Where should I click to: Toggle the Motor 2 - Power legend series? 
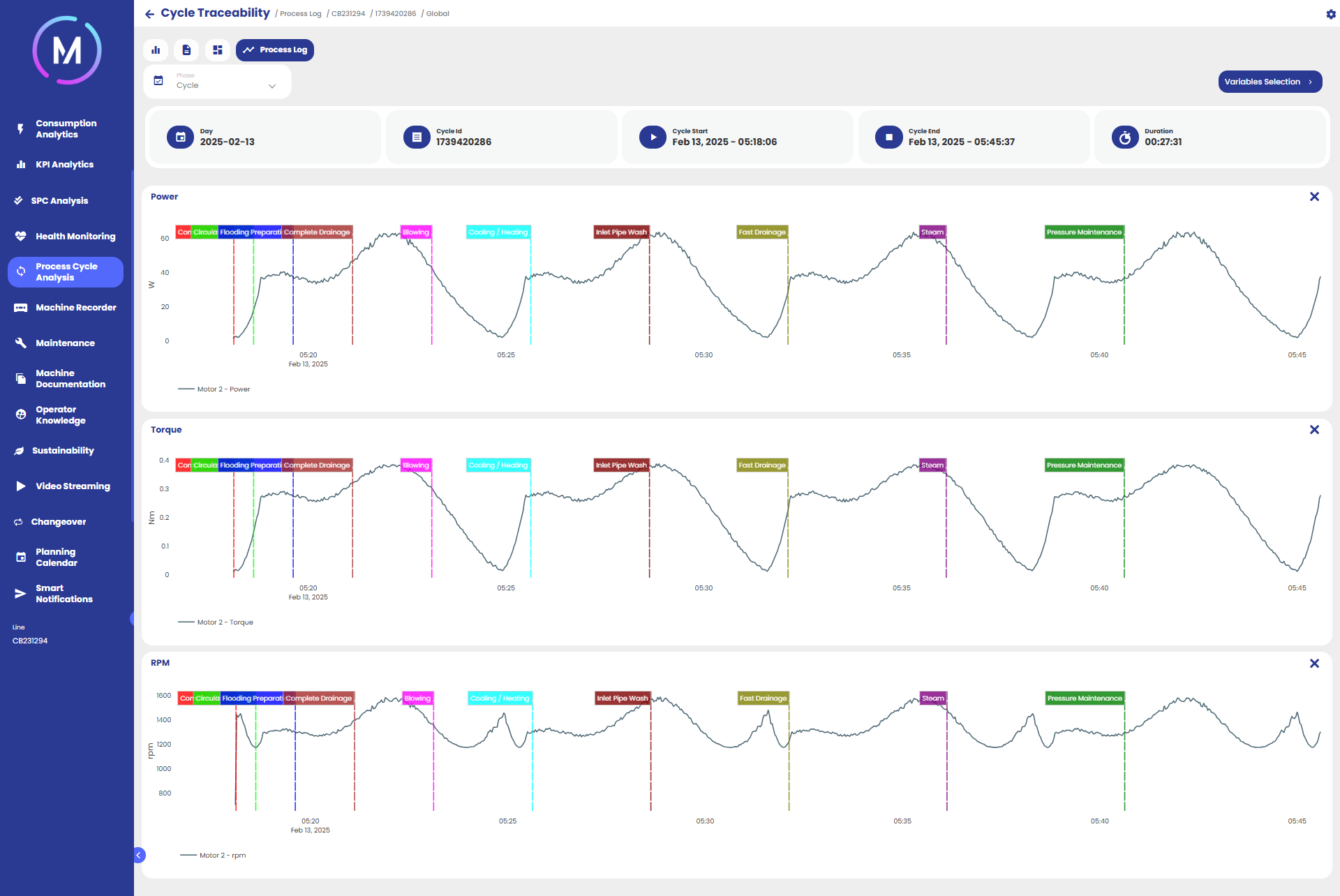point(222,389)
